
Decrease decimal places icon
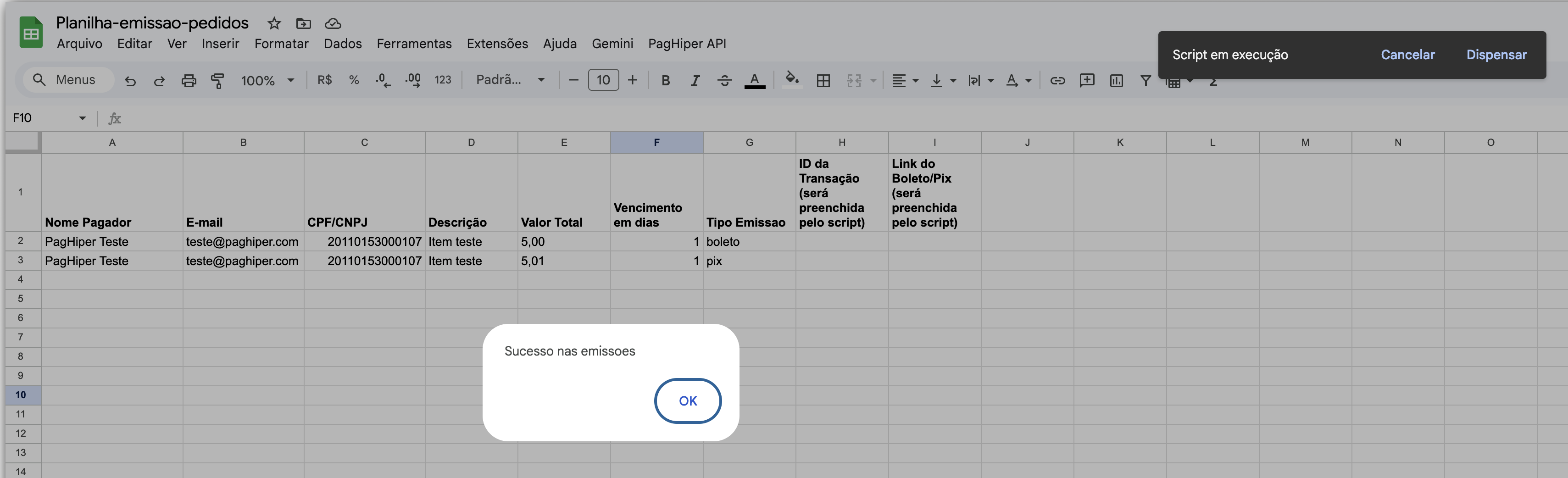(383, 80)
